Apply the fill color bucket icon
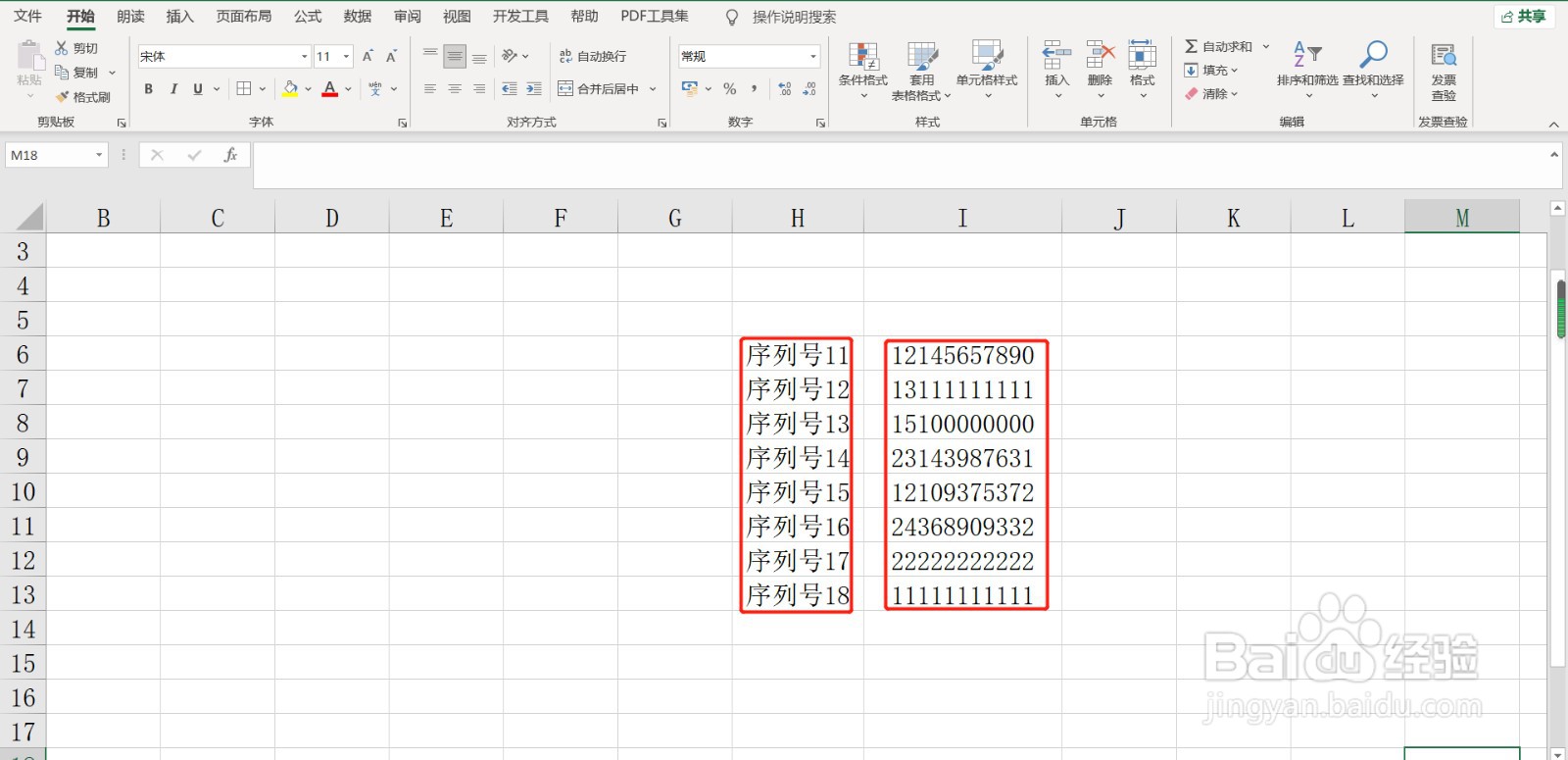Screen dimensions: 1568x760 pyautogui.click(x=290, y=88)
